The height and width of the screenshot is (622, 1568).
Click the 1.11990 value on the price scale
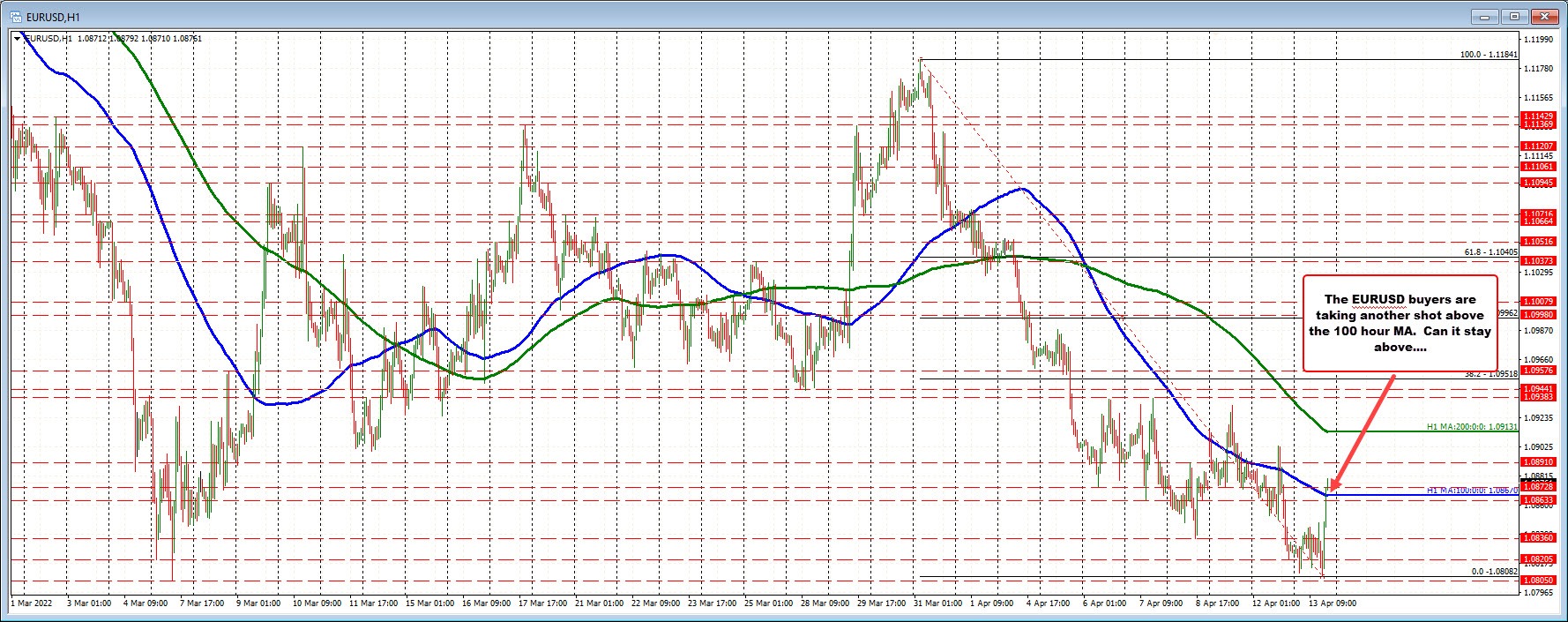(1540, 40)
